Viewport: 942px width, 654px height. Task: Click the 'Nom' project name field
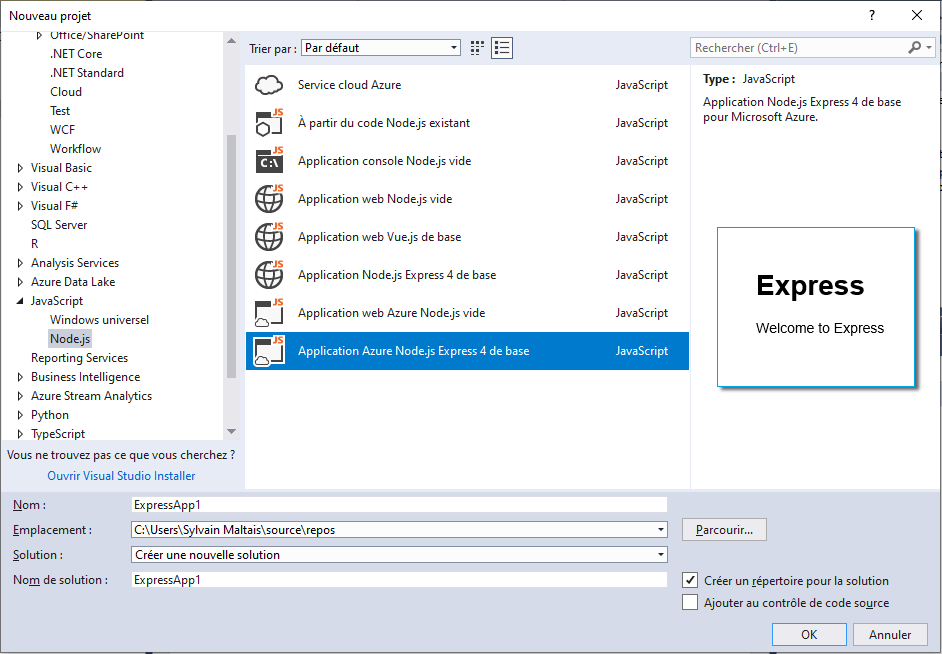(x=399, y=505)
